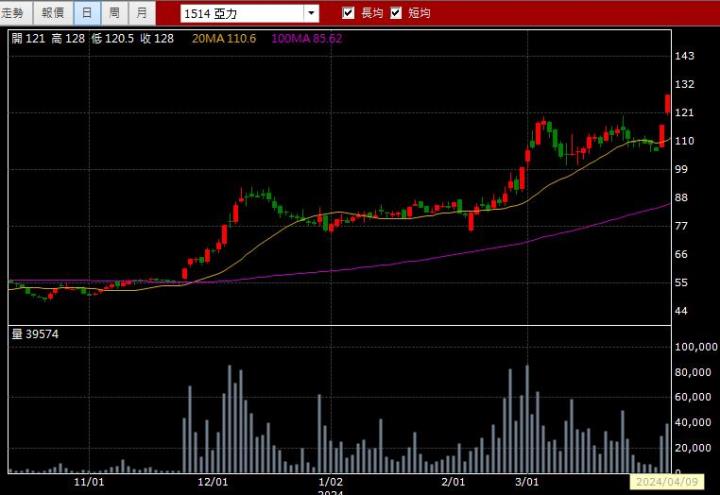Uncheck the 短均 short average checkbox

coord(396,13)
